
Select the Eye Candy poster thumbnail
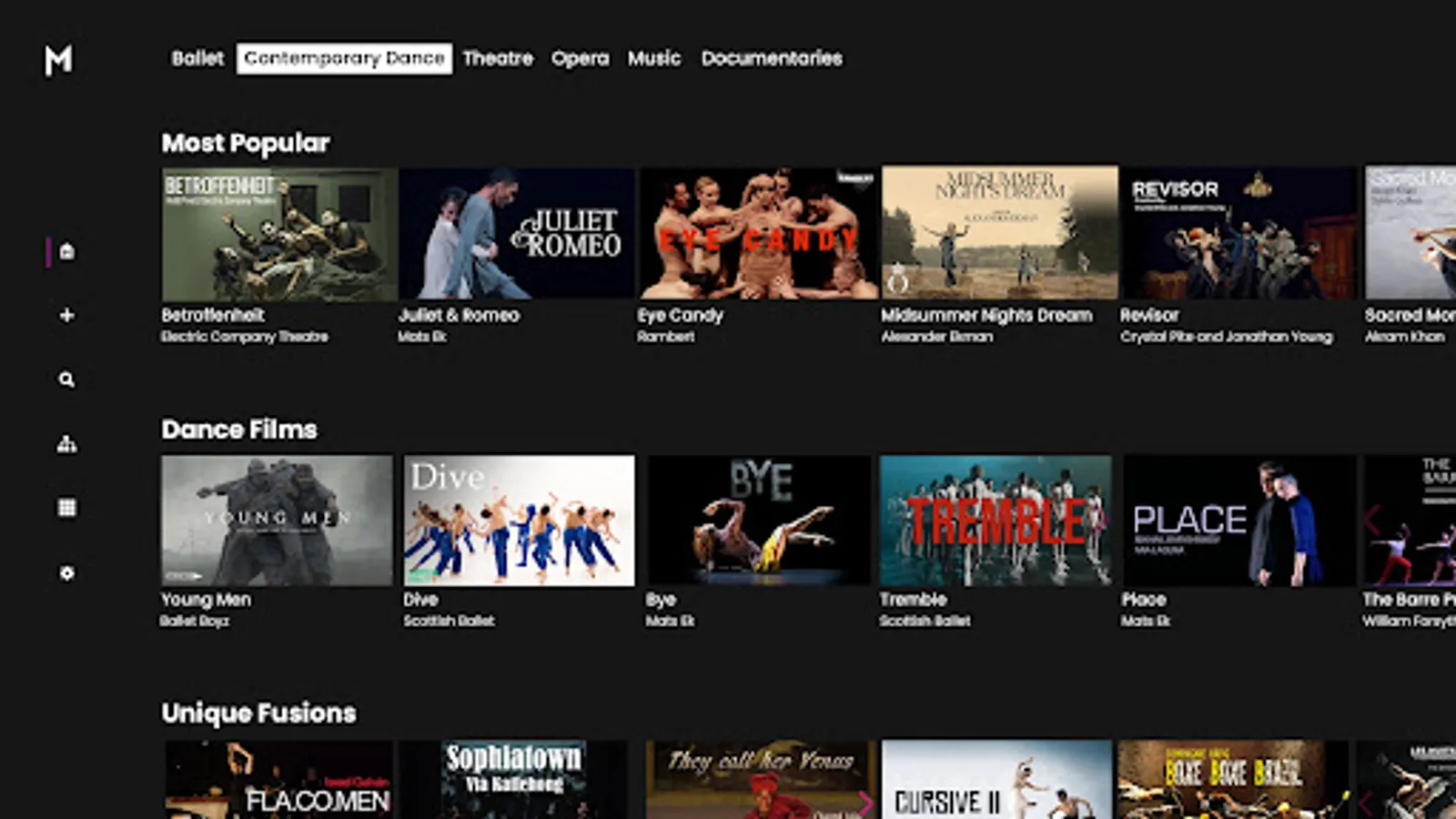758,234
